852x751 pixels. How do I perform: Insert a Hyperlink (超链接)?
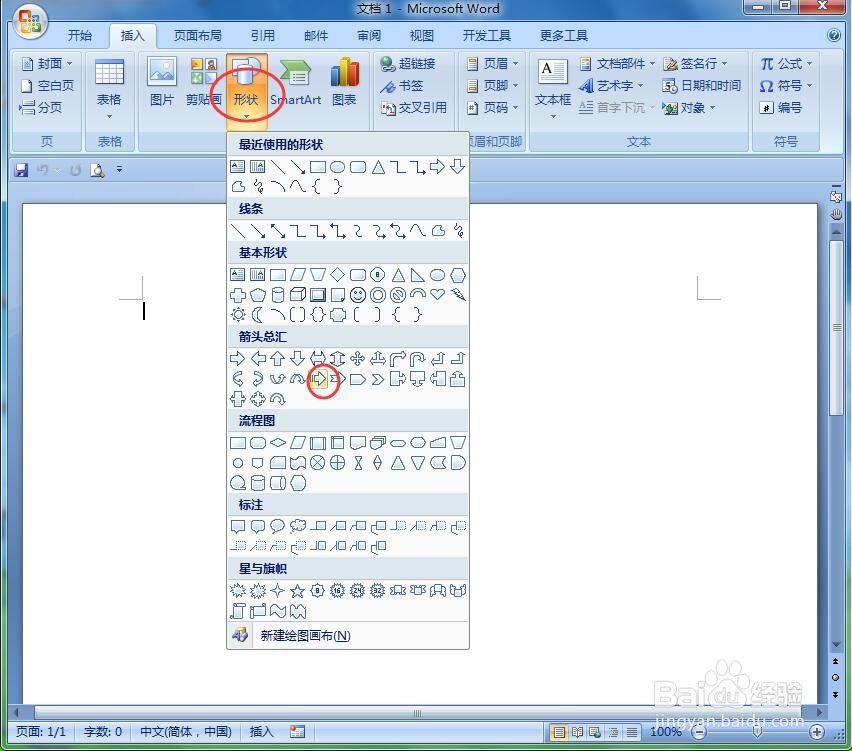pos(408,64)
